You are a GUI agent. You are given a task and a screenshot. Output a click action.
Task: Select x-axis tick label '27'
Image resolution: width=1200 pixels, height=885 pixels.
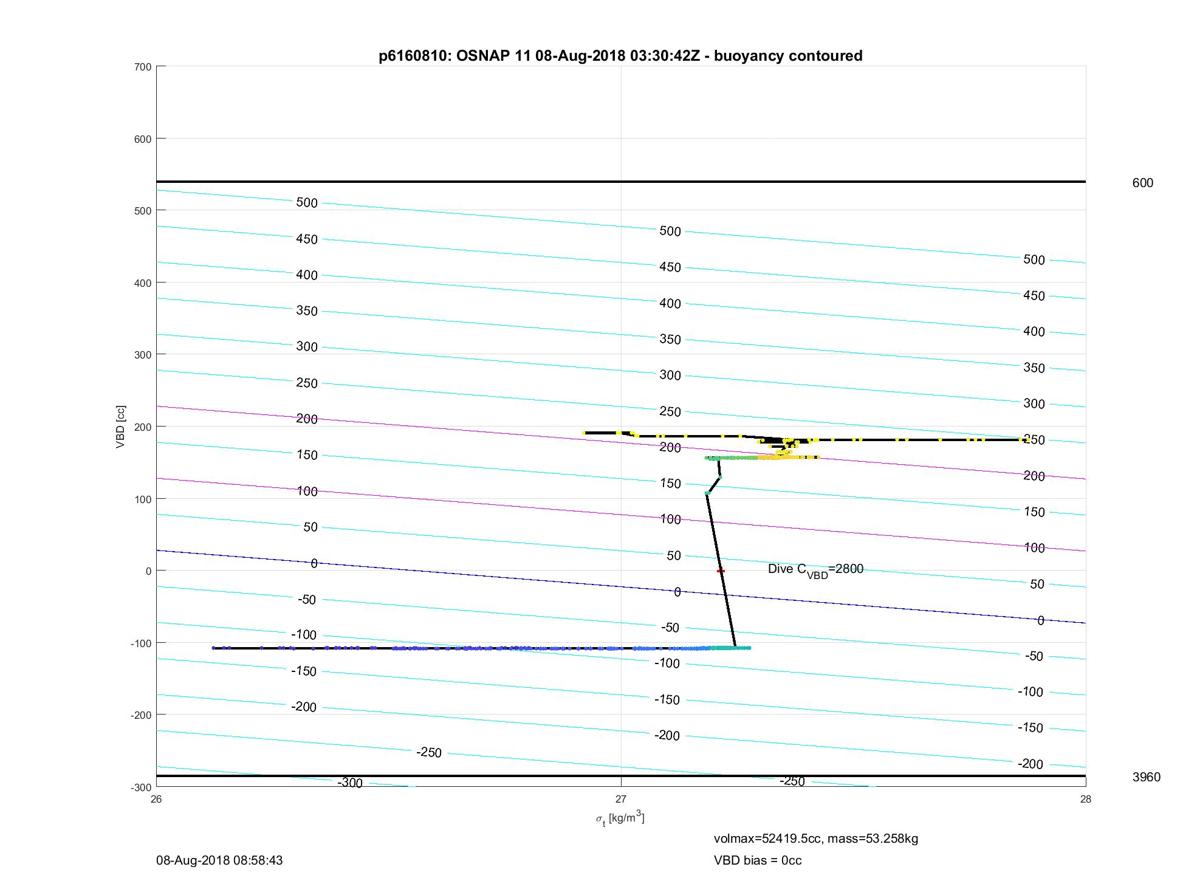[x=621, y=799]
